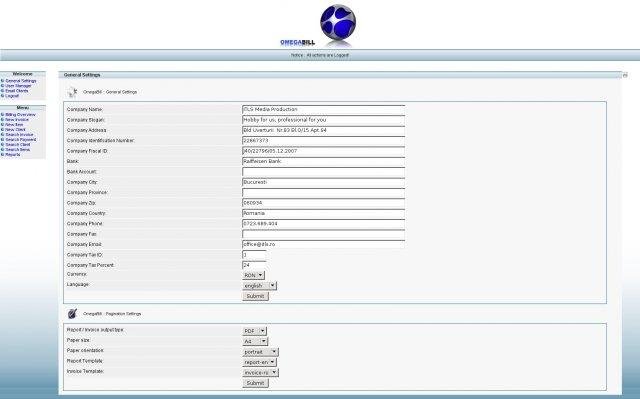Submit the Pagination Settings form
640x399 pixels.
coord(256,383)
